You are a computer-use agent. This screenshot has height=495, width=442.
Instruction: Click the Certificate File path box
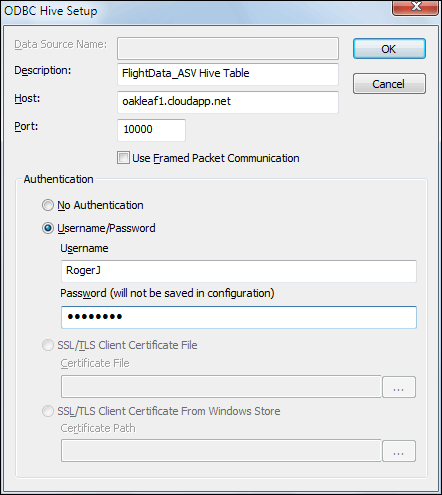(x=221, y=387)
